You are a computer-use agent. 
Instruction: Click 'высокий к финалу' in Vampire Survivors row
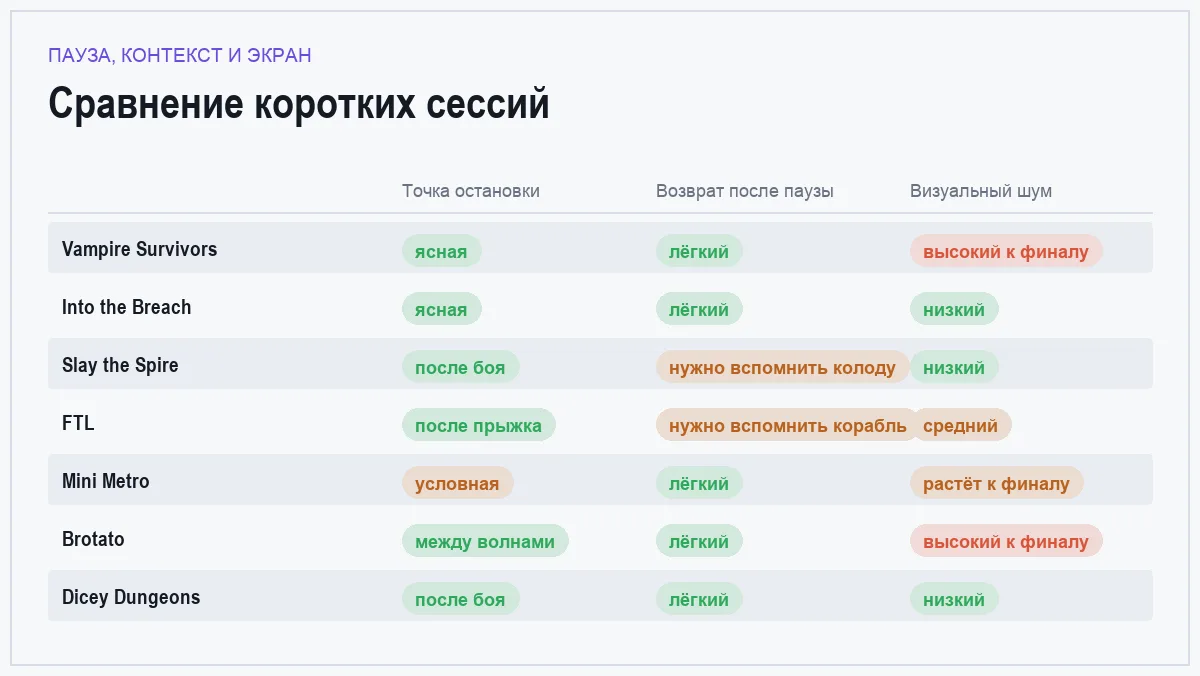click(x=1006, y=251)
